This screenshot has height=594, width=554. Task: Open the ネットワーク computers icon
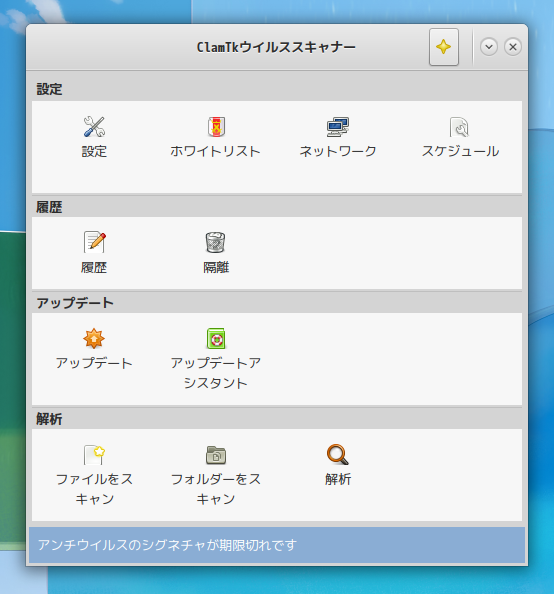(338, 127)
